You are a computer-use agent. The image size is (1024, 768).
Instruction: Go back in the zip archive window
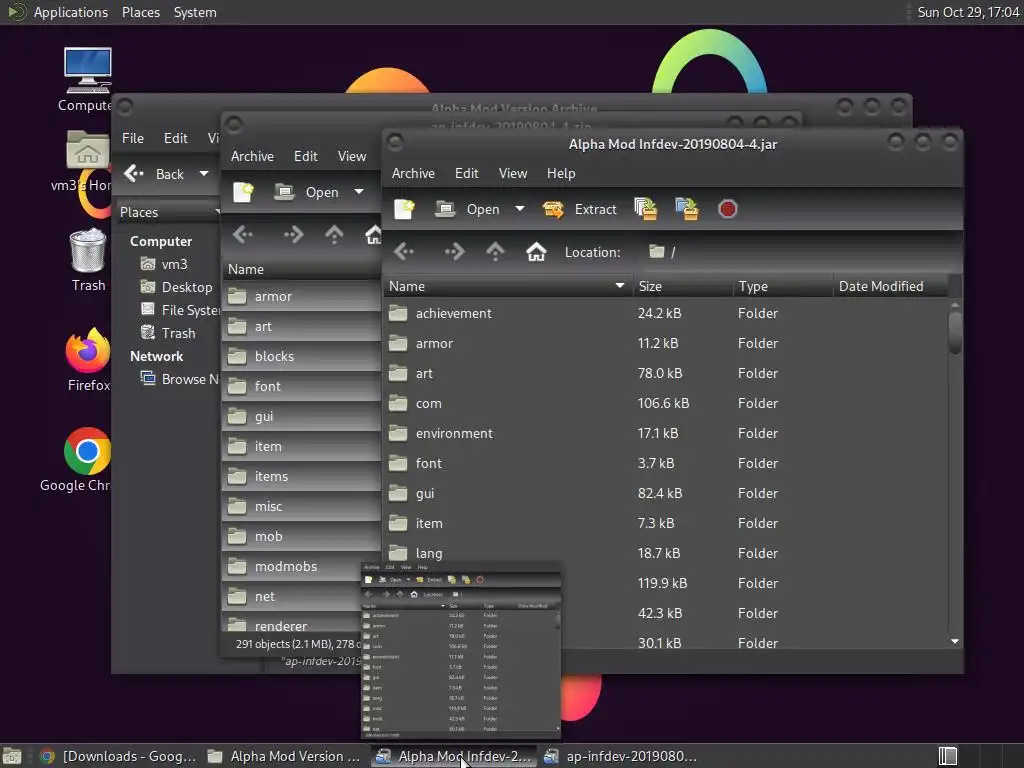243,234
